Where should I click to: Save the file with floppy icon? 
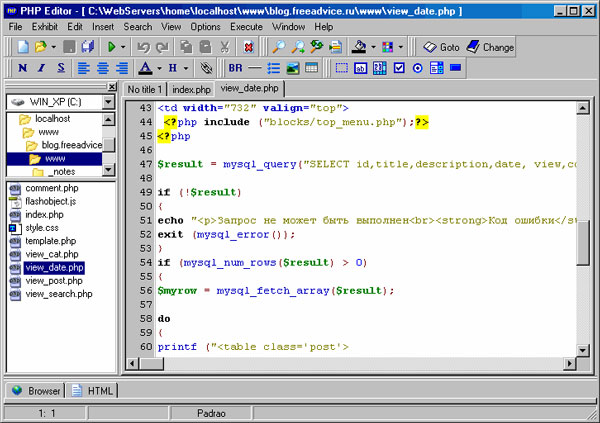tap(69, 47)
